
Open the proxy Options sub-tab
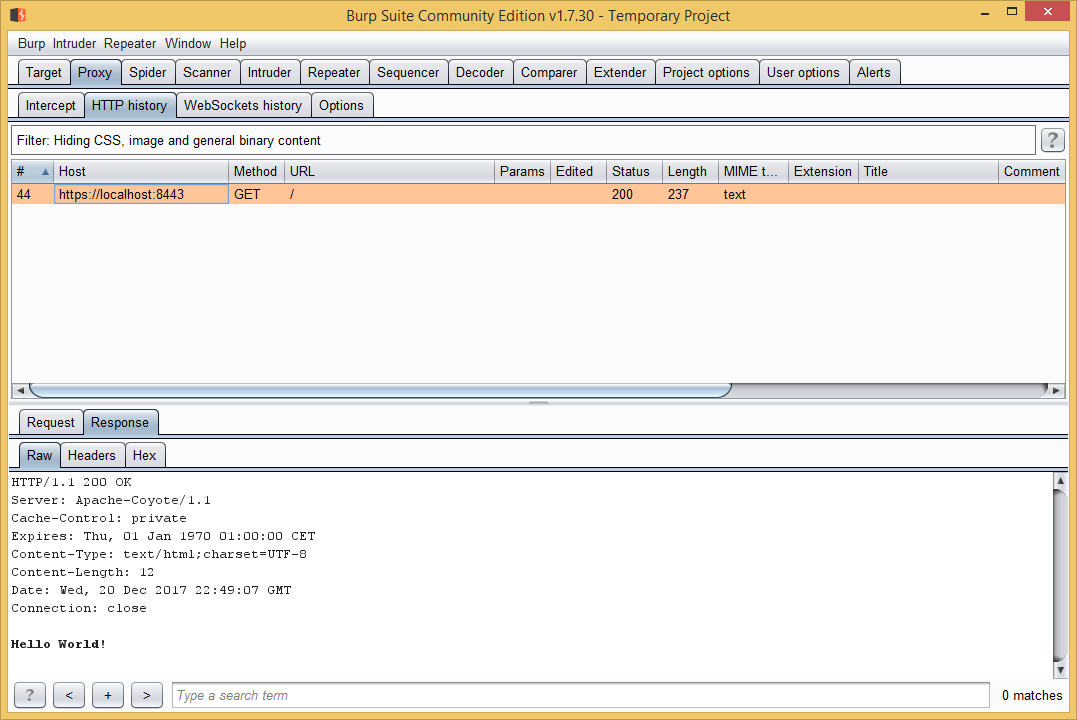click(341, 105)
